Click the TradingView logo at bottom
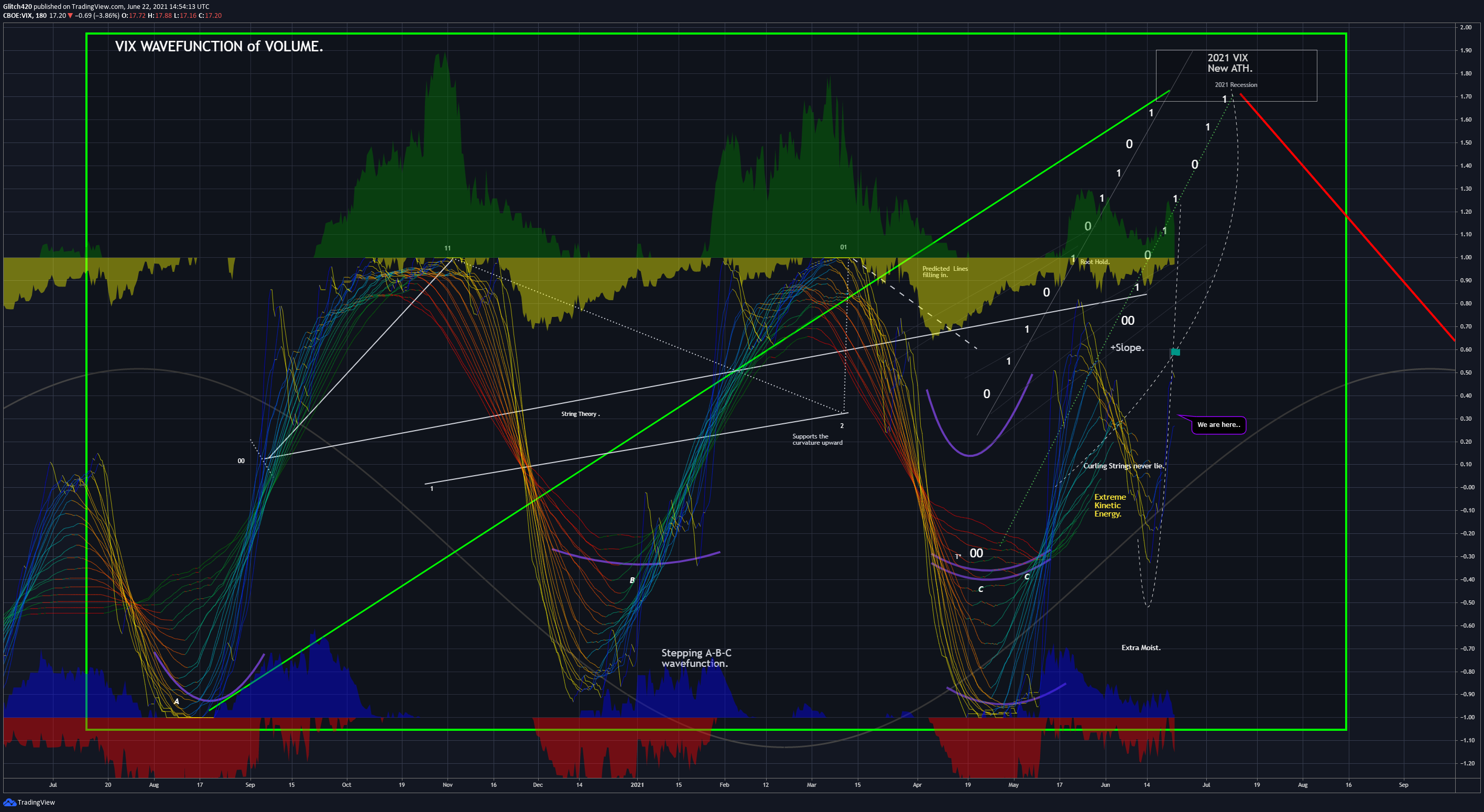 coord(29,802)
